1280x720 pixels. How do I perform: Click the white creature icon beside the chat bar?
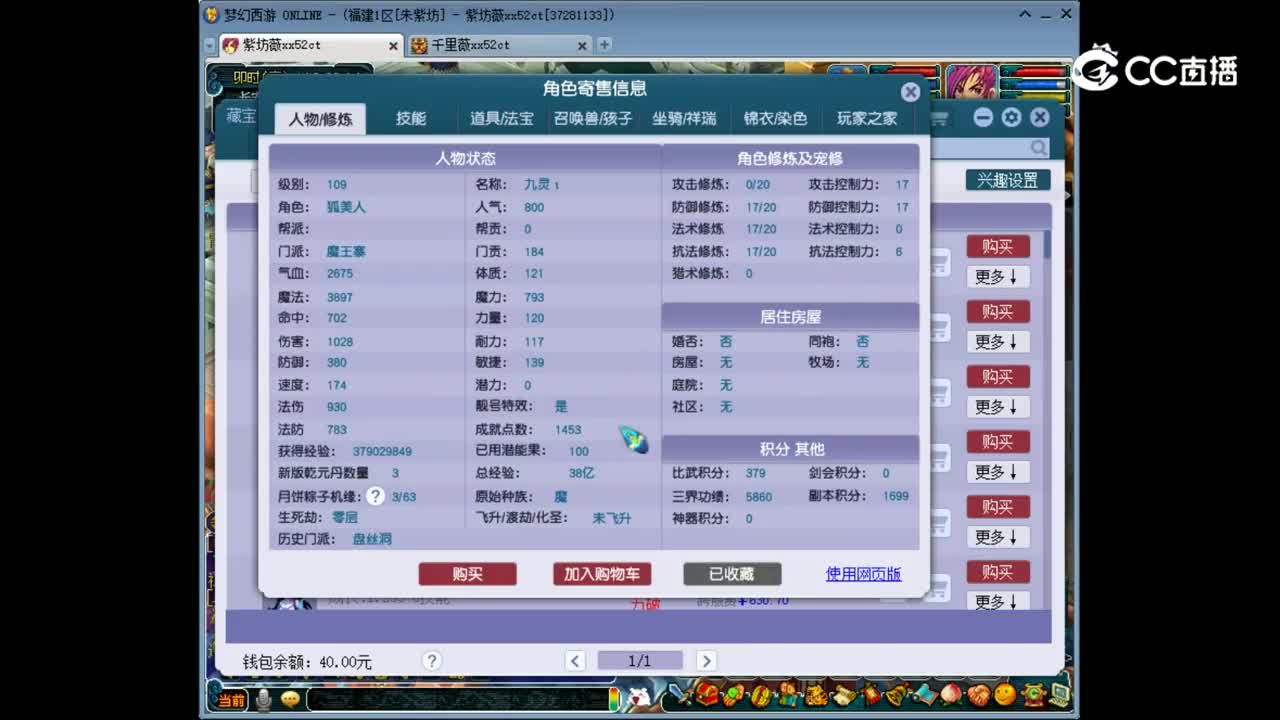(640, 696)
